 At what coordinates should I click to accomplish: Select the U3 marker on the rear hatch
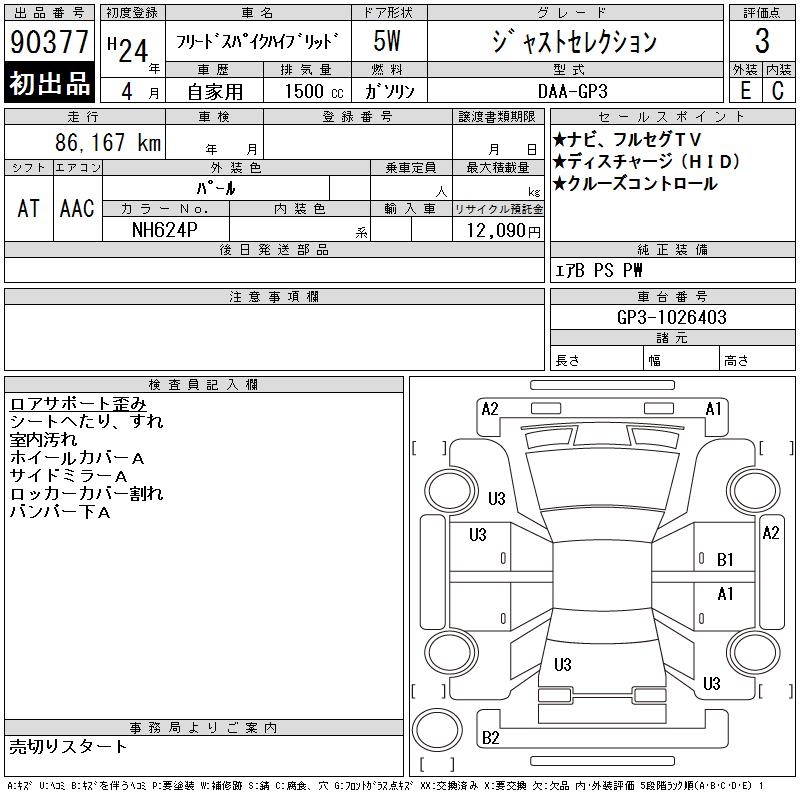tap(563, 665)
